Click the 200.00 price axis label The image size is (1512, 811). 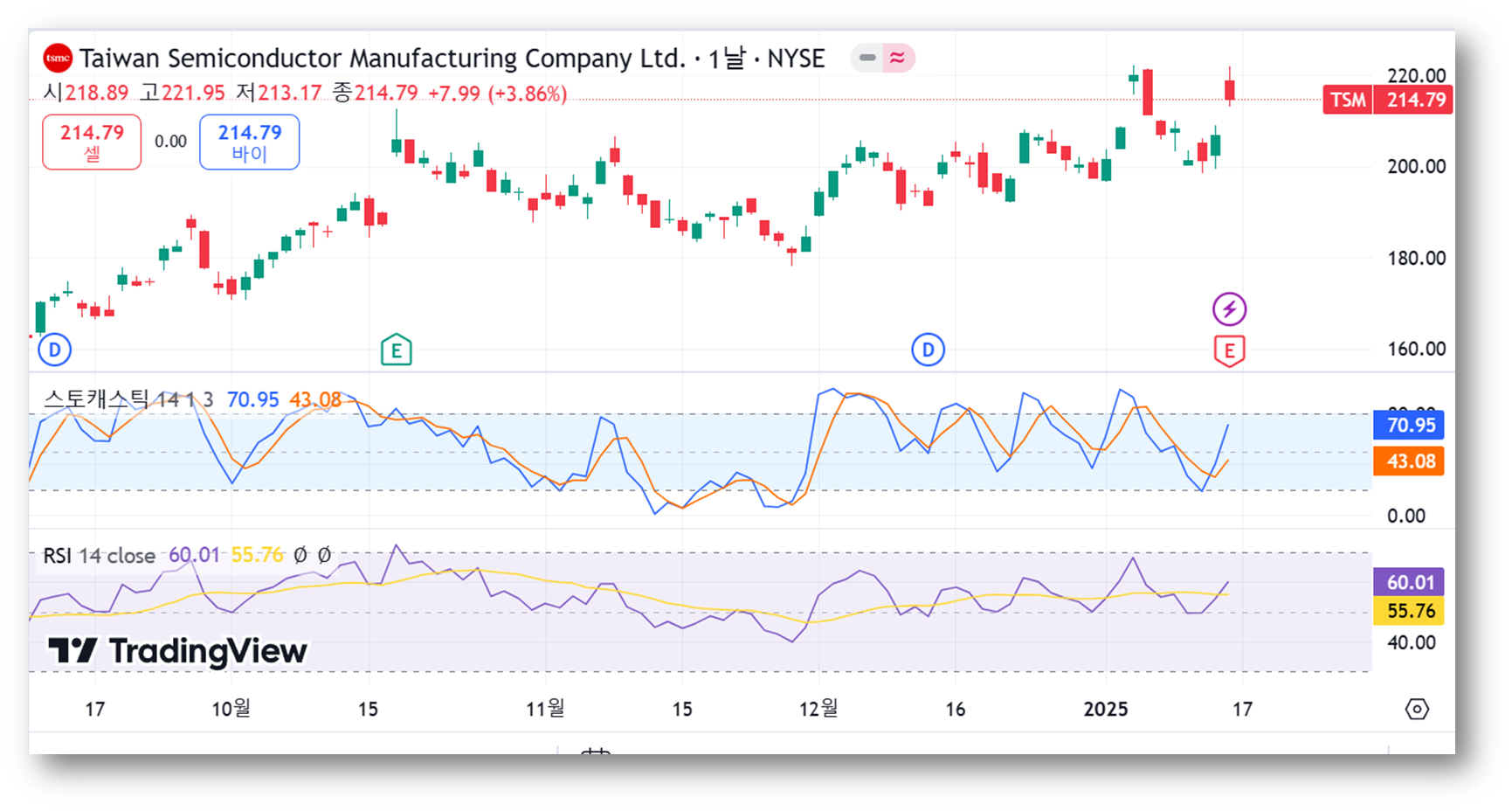pos(1416,166)
